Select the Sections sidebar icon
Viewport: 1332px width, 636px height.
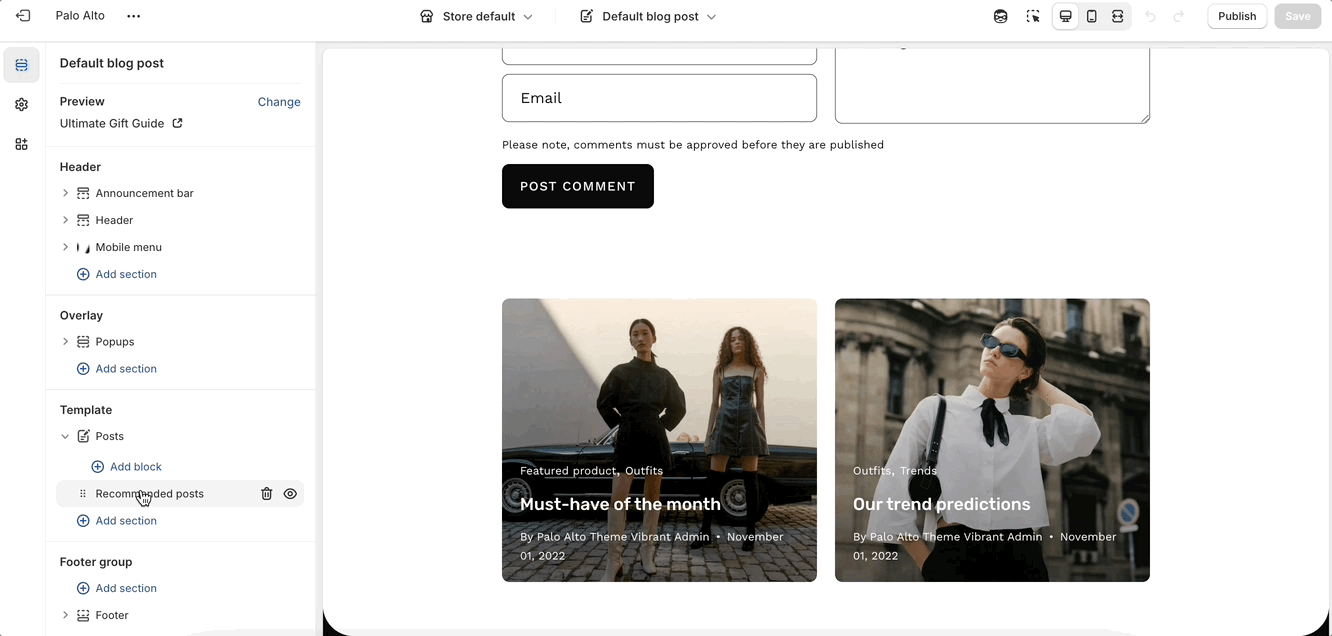point(22,65)
